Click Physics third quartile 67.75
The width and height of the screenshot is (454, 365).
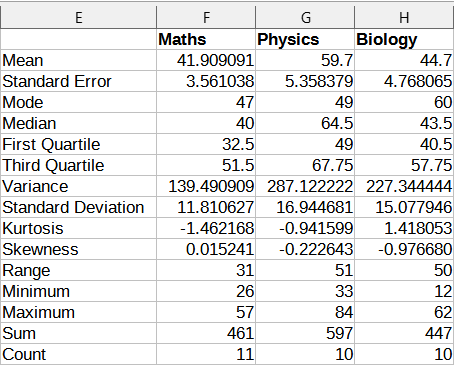[x=305, y=165]
